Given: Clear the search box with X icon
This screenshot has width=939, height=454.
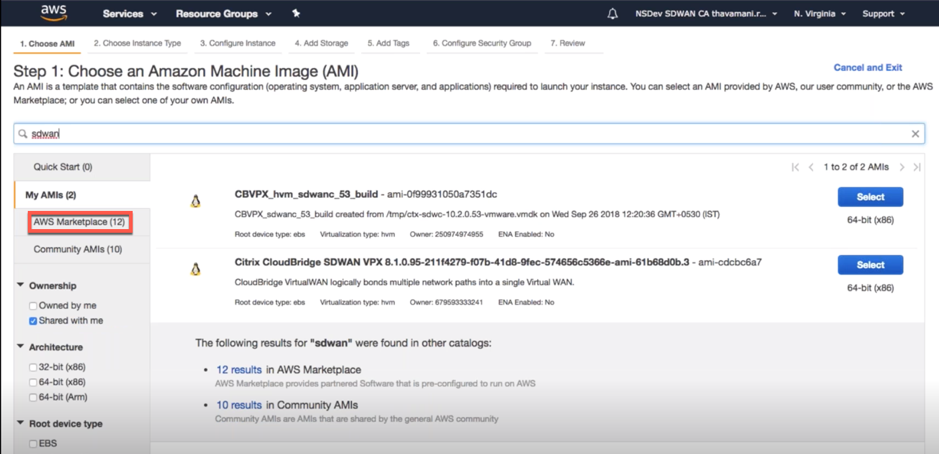Looking at the screenshot, I should (915, 134).
